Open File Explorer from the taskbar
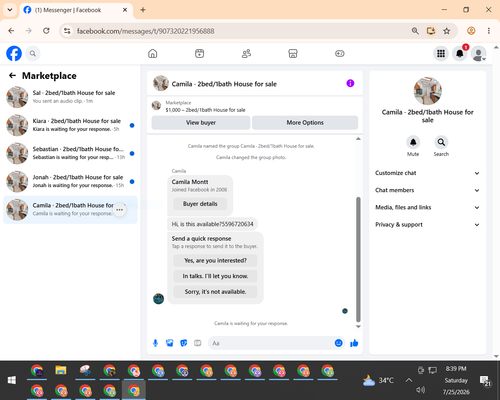 61,370
